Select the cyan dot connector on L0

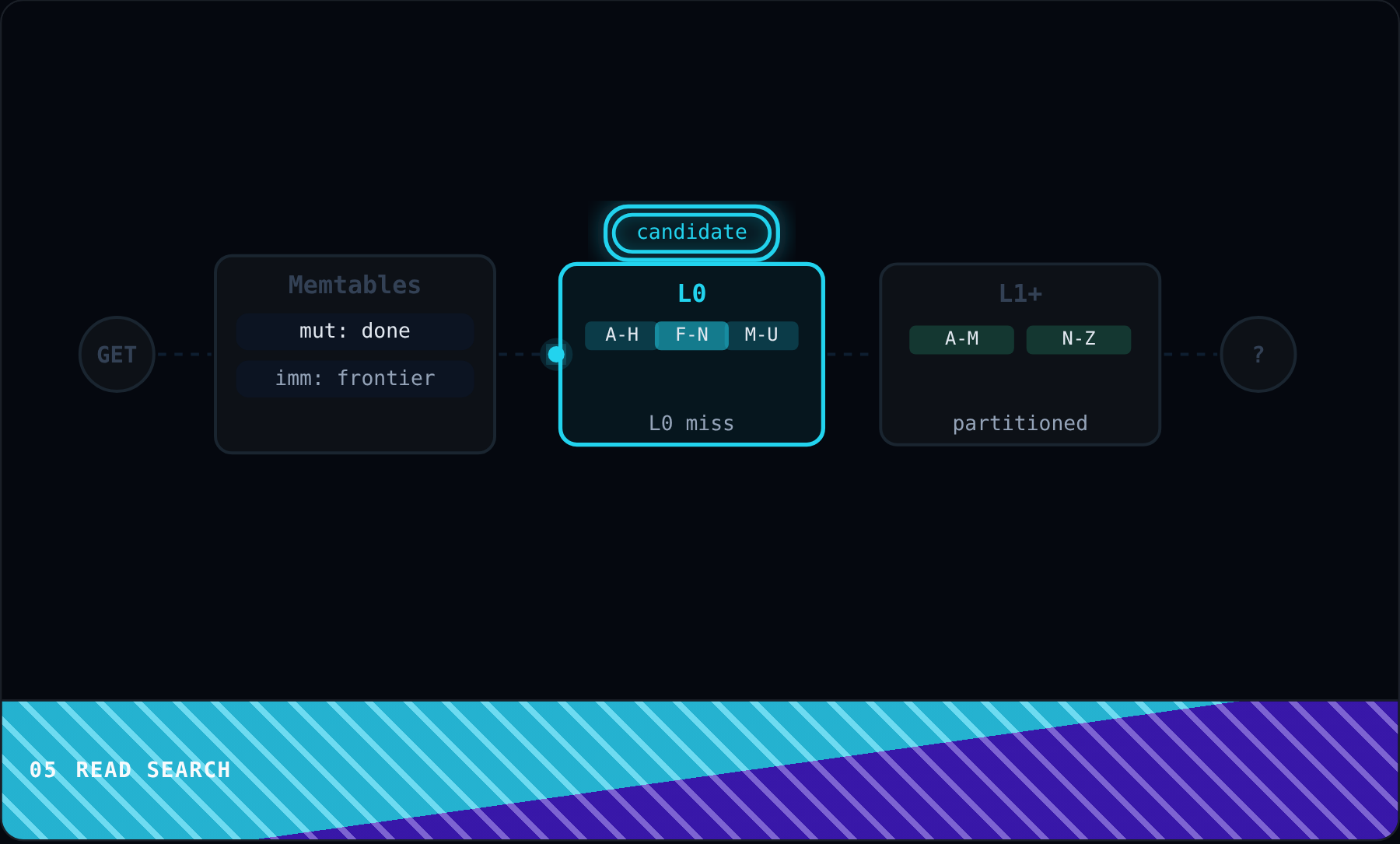click(x=556, y=354)
